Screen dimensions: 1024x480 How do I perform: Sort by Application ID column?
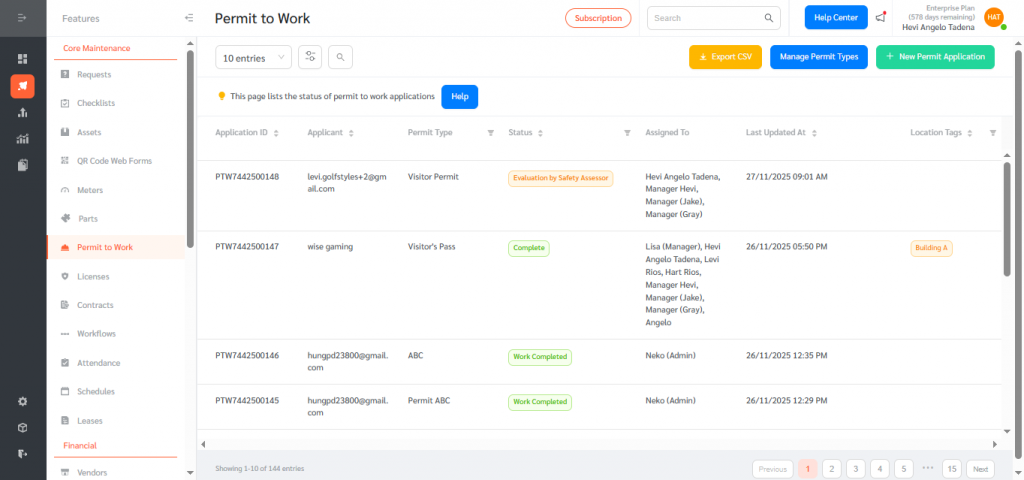point(276,133)
